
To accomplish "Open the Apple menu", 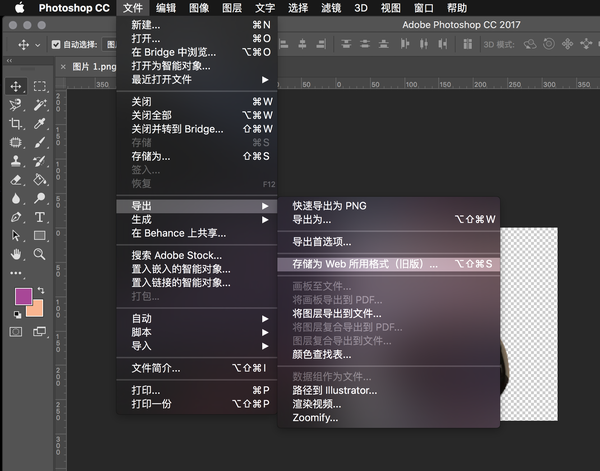I will tap(19, 8).
